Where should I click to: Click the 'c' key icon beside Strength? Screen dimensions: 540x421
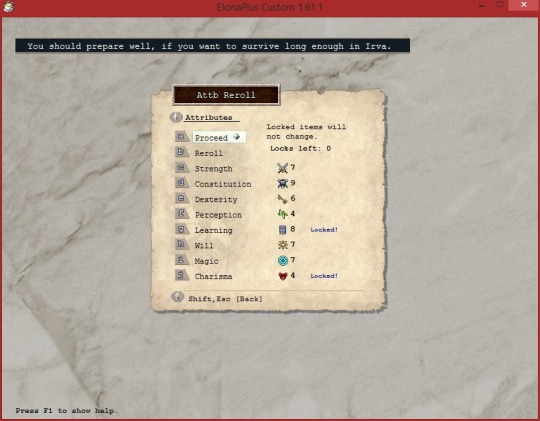point(181,167)
